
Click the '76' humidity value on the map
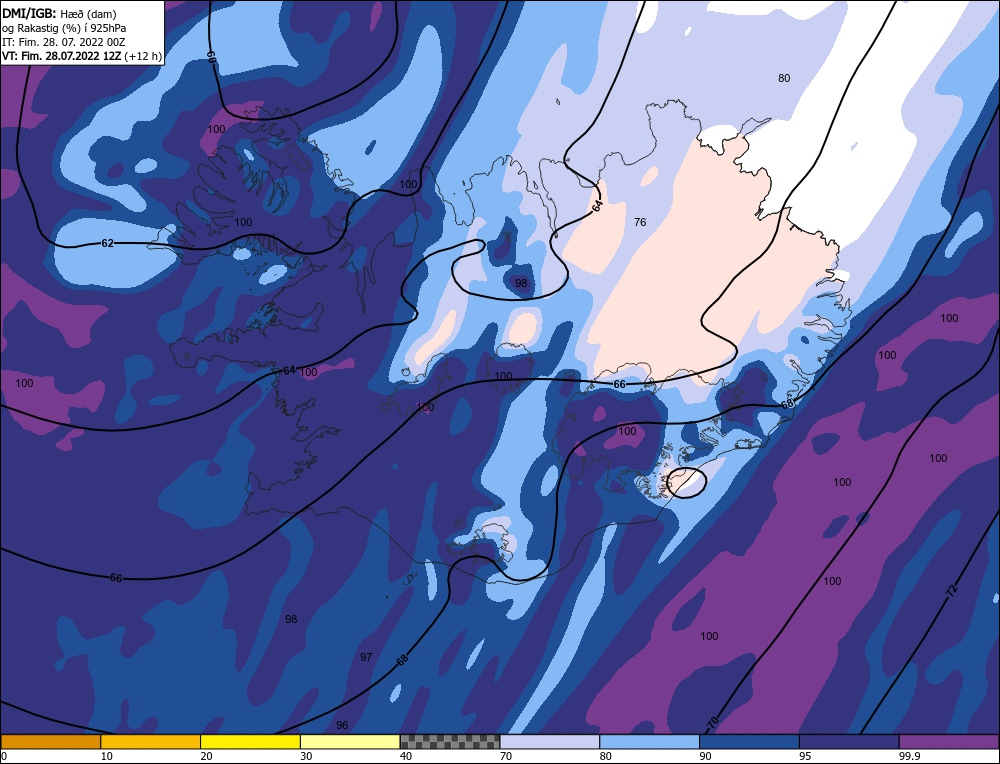tap(640, 222)
